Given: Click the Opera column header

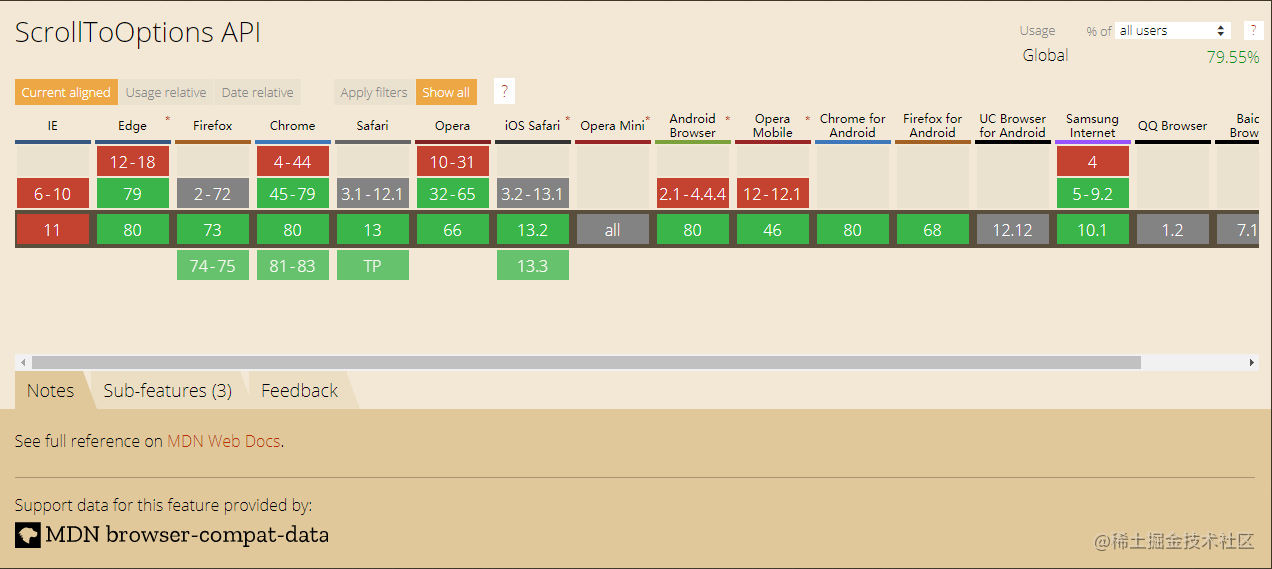Looking at the screenshot, I should click(452, 126).
